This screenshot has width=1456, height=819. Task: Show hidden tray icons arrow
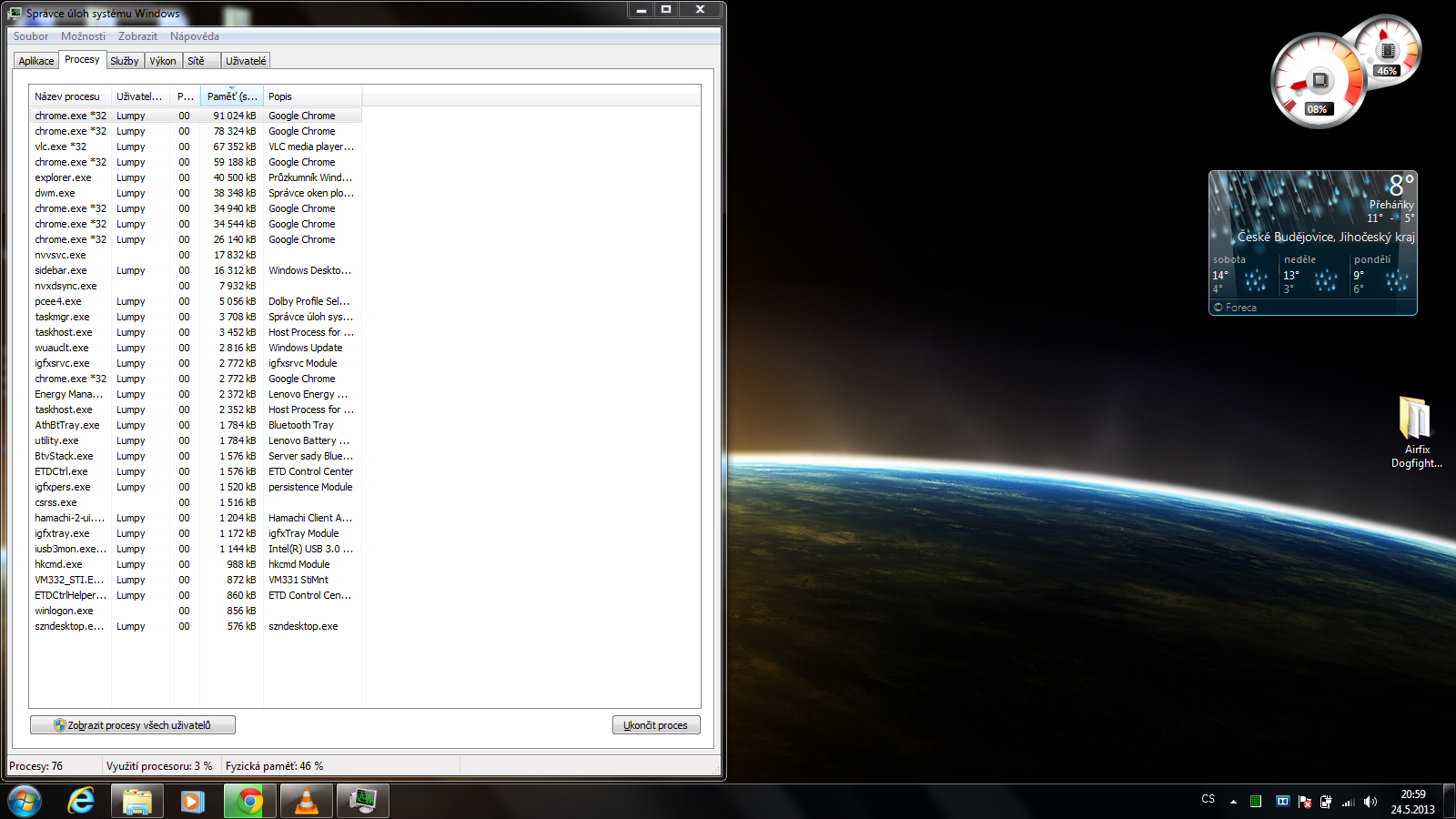(1233, 802)
